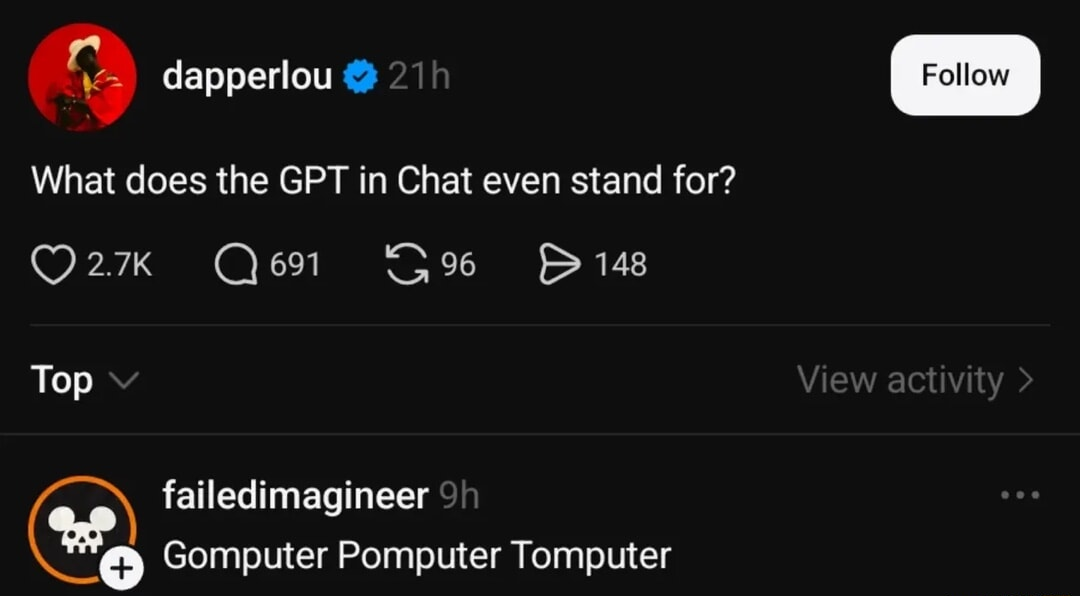Follow failedimagineer via the plus on their avatar
This screenshot has width=1080, height=596.
(122, 569)
